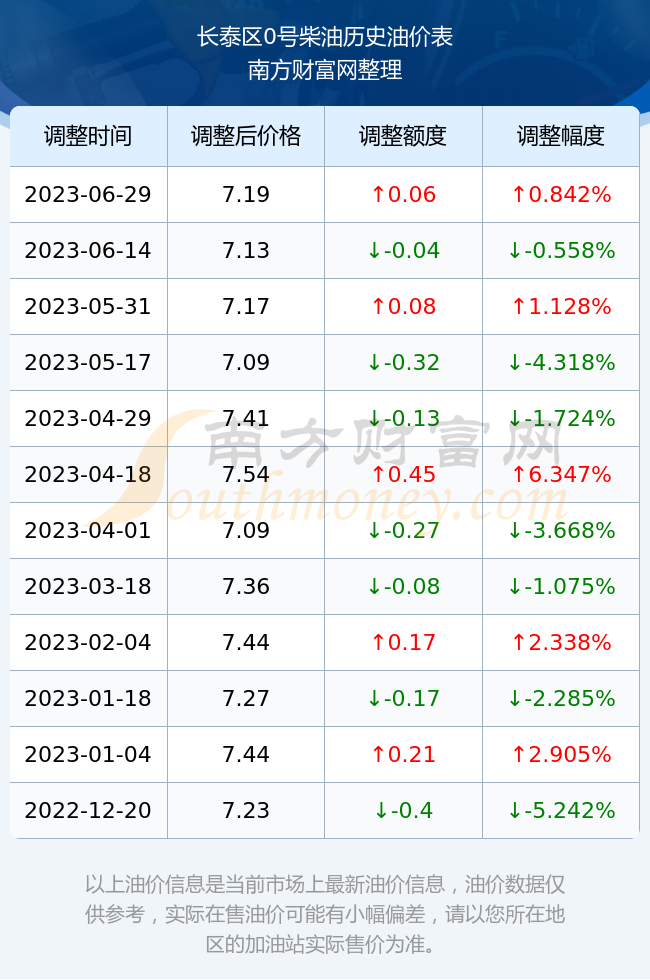
Task: Click the 7.54 price on 2023-04-18 row
Action: pos(246,474)
